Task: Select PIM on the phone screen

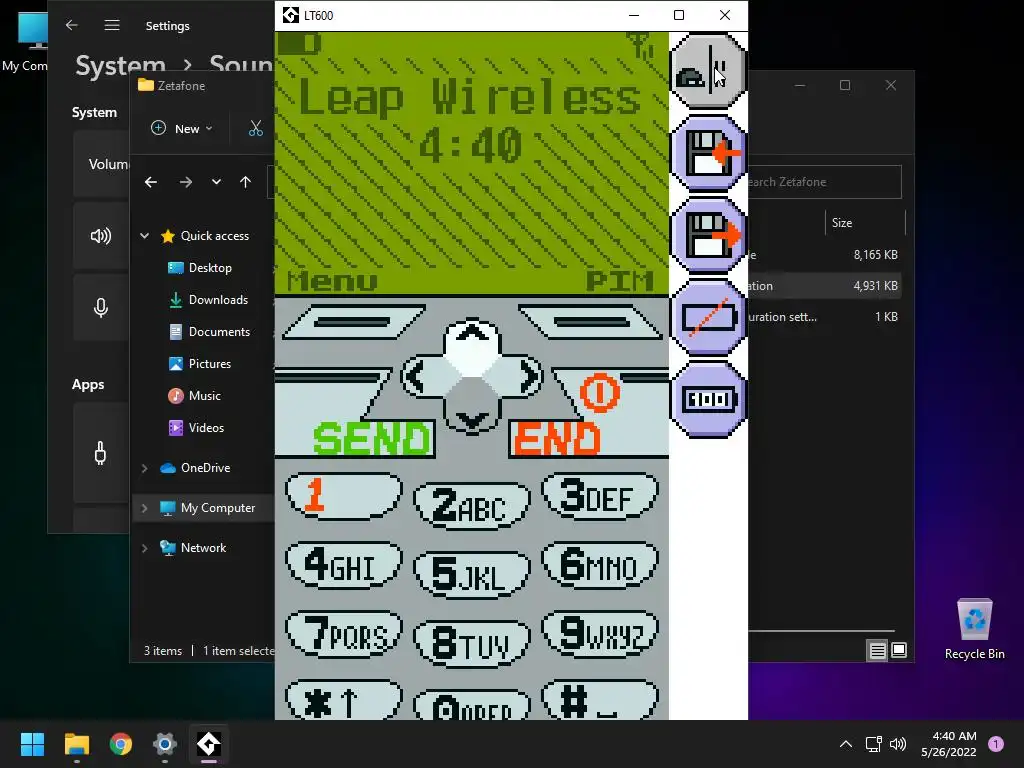Action: (x=619, y=281)
